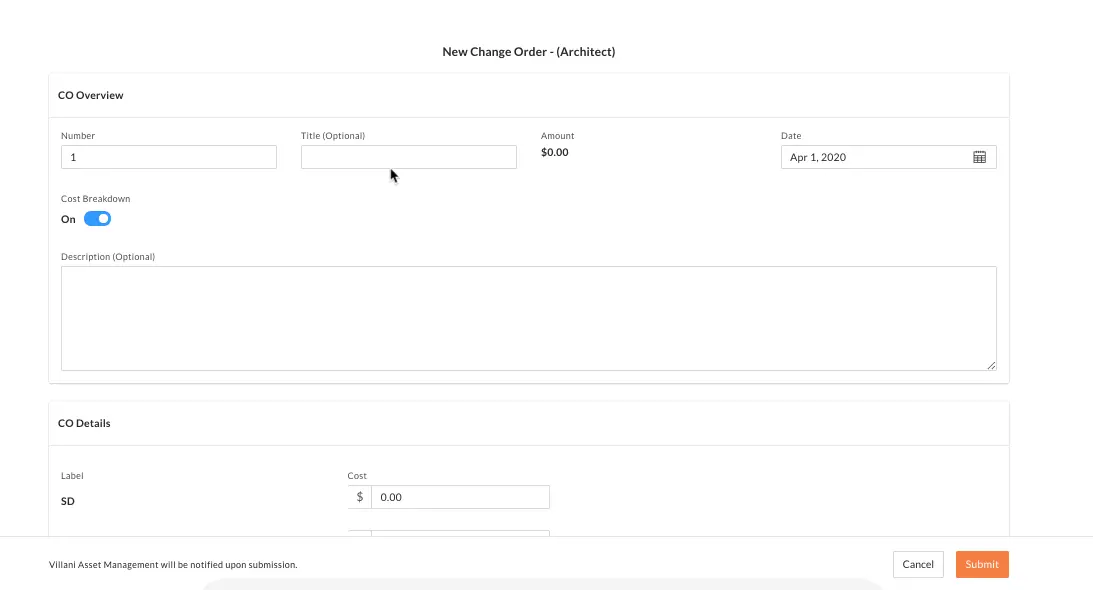Screen dimensions: 1093x590
Task: Click the SD label text
Action: click(x=68, y=501)
